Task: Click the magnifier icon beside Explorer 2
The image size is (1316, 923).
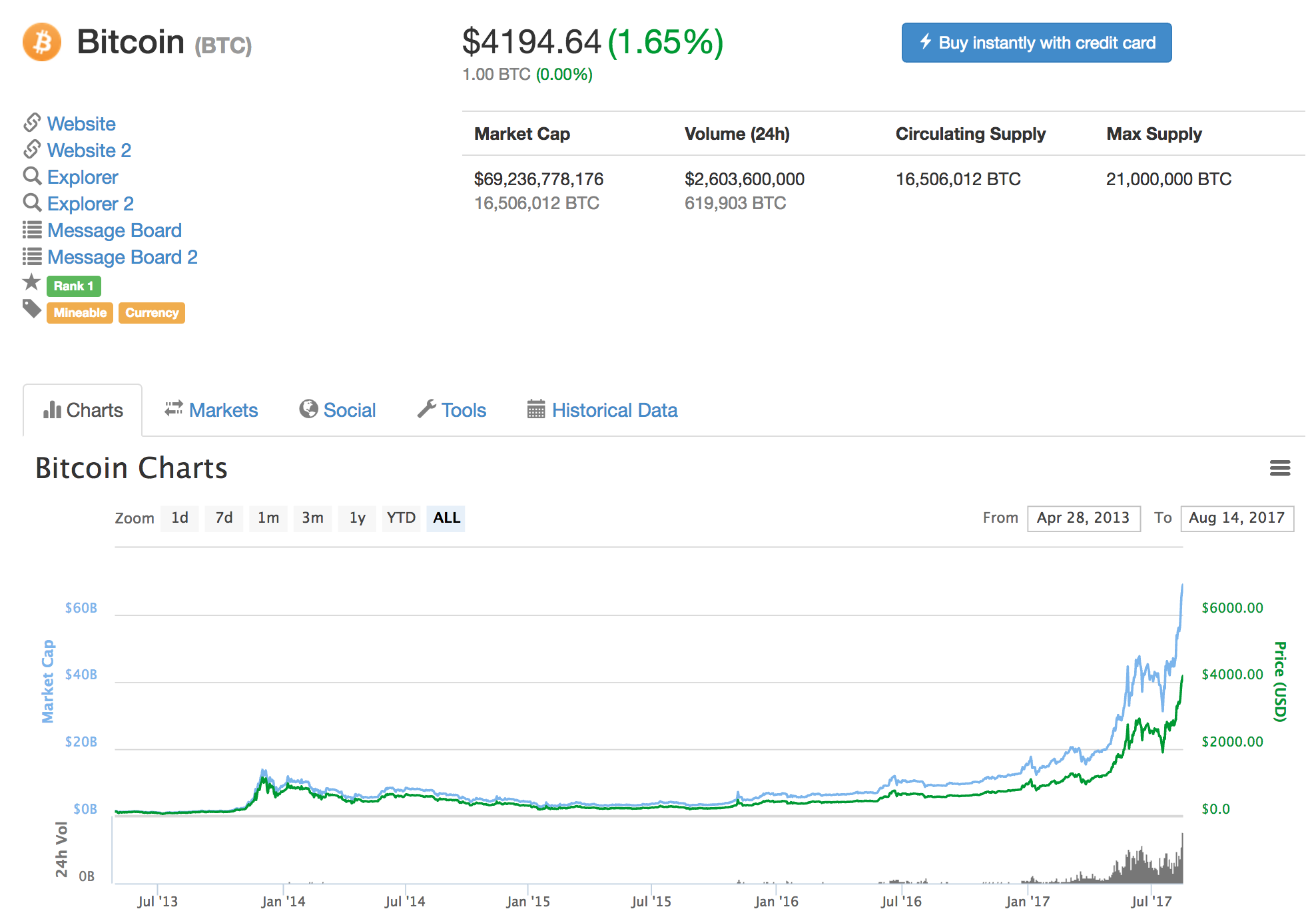Action: tap(32, 202)
